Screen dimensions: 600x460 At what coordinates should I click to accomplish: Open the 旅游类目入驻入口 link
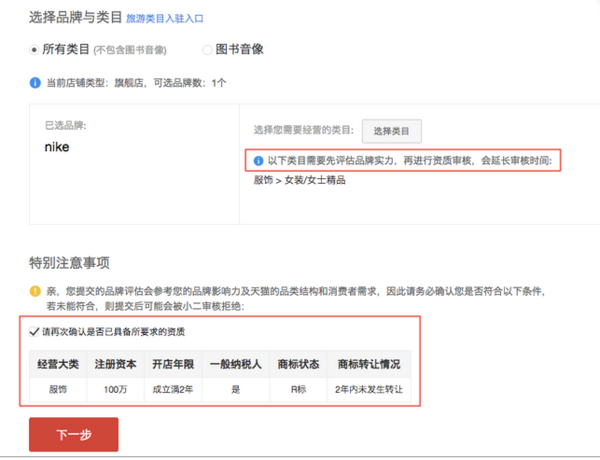pos(165,18)
